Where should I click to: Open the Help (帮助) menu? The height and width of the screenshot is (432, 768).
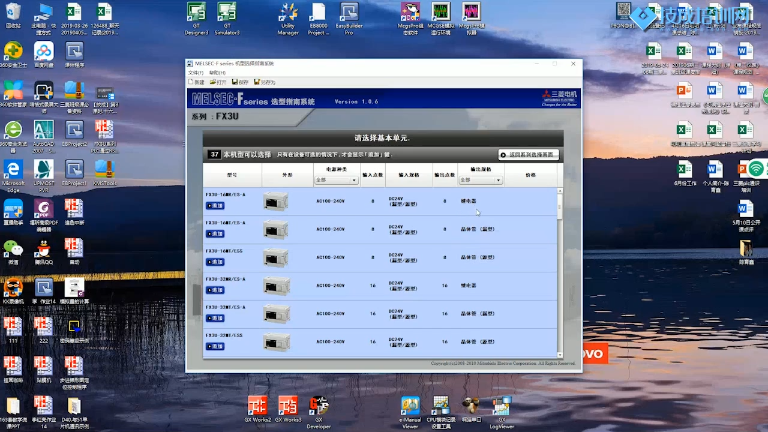(x=217, y=72)
